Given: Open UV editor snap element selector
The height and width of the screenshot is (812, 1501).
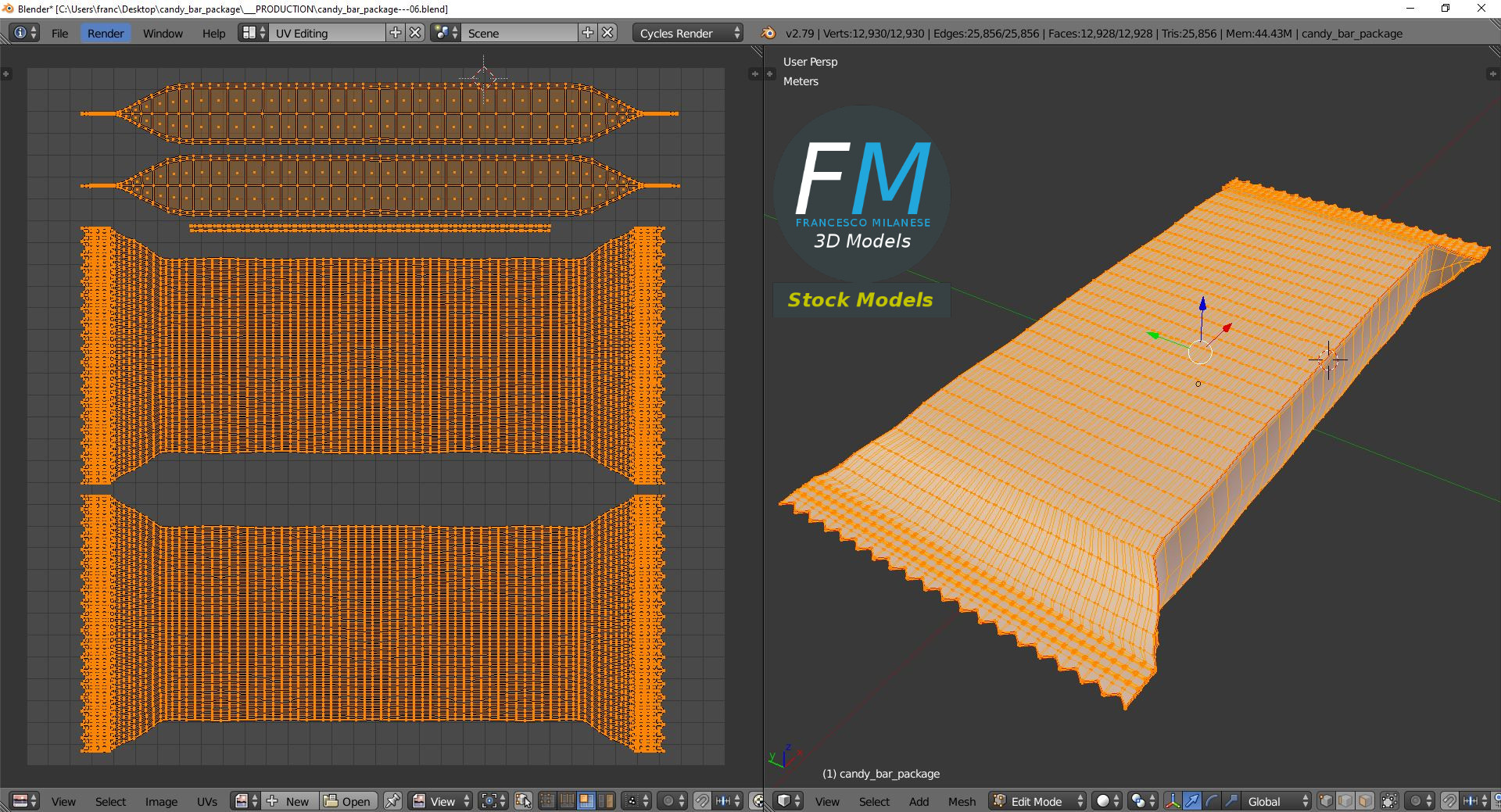Looking at the screenshot, I should (729, 801).
